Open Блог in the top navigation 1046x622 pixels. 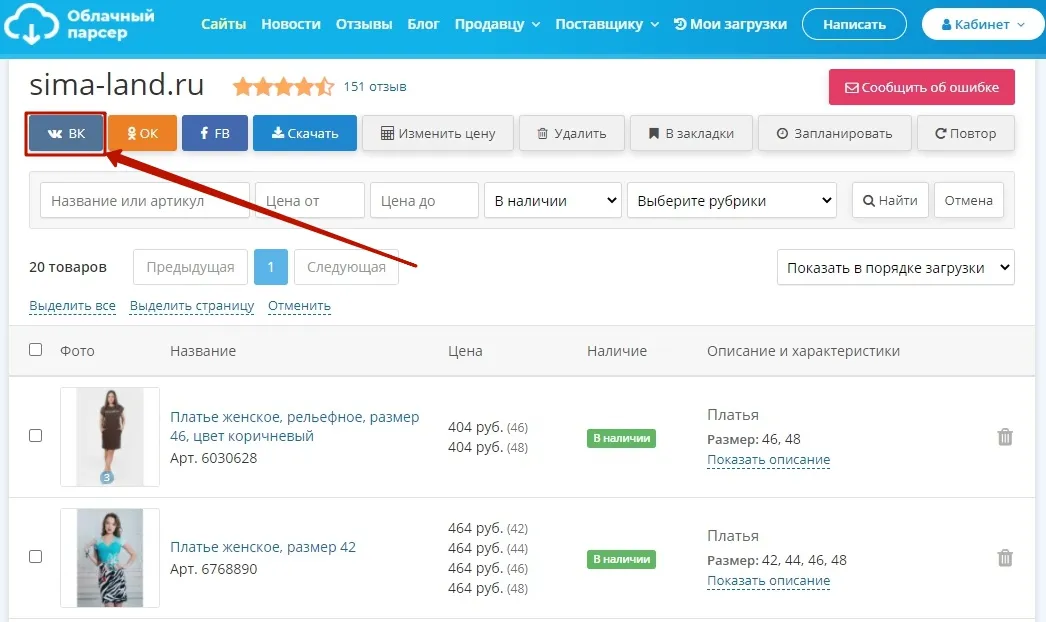(423, 24)
